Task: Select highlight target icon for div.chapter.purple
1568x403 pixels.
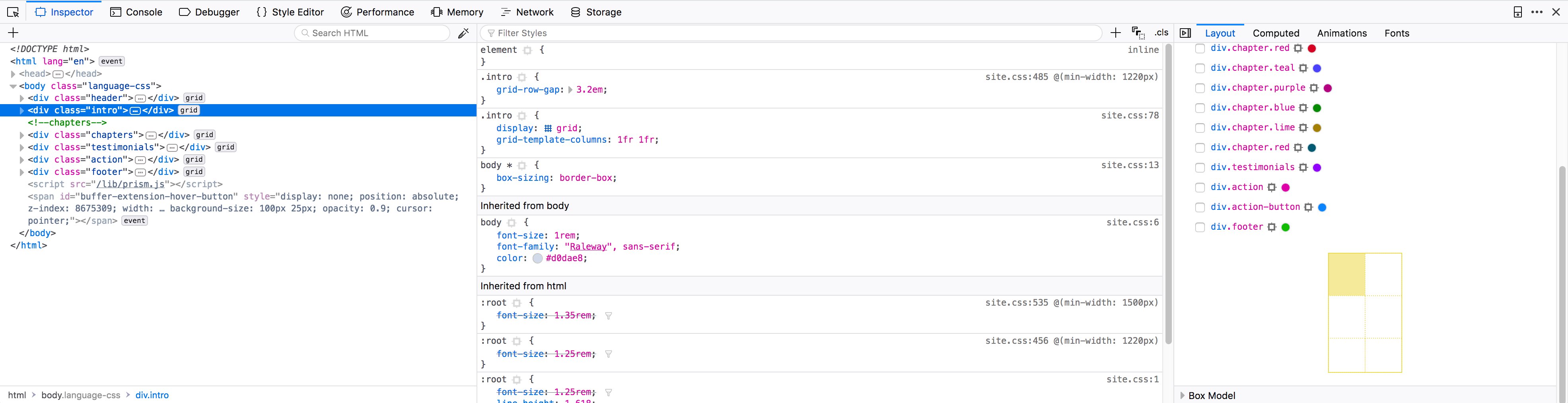Action: click(1314, 88)
